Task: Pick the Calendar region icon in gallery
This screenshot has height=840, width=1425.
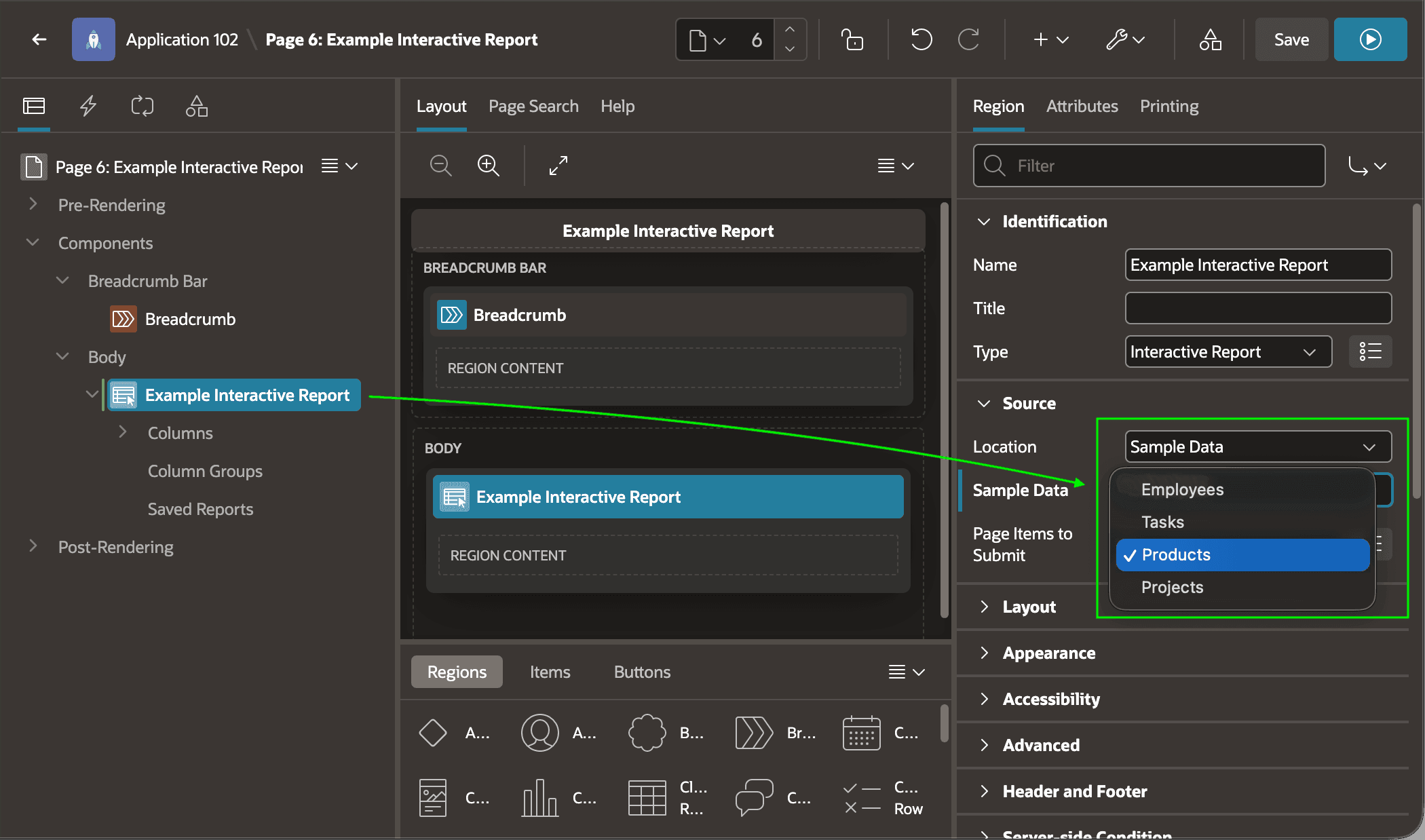Action: tap(862, 733)
